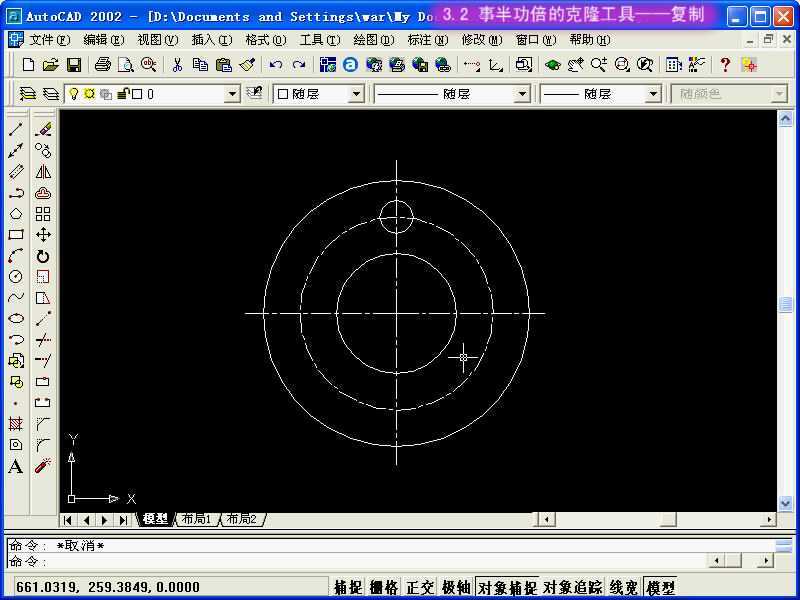Image resolution: width=800 pixels, height=600 pixels.
Task: Open the Help question mark icon
Action: (x=725, y=65)
